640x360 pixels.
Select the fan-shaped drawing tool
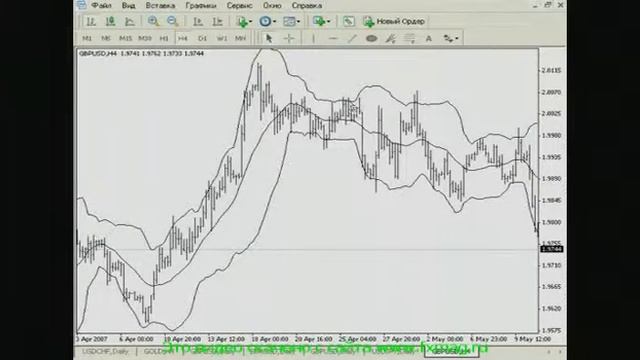(x=391, y=38)
